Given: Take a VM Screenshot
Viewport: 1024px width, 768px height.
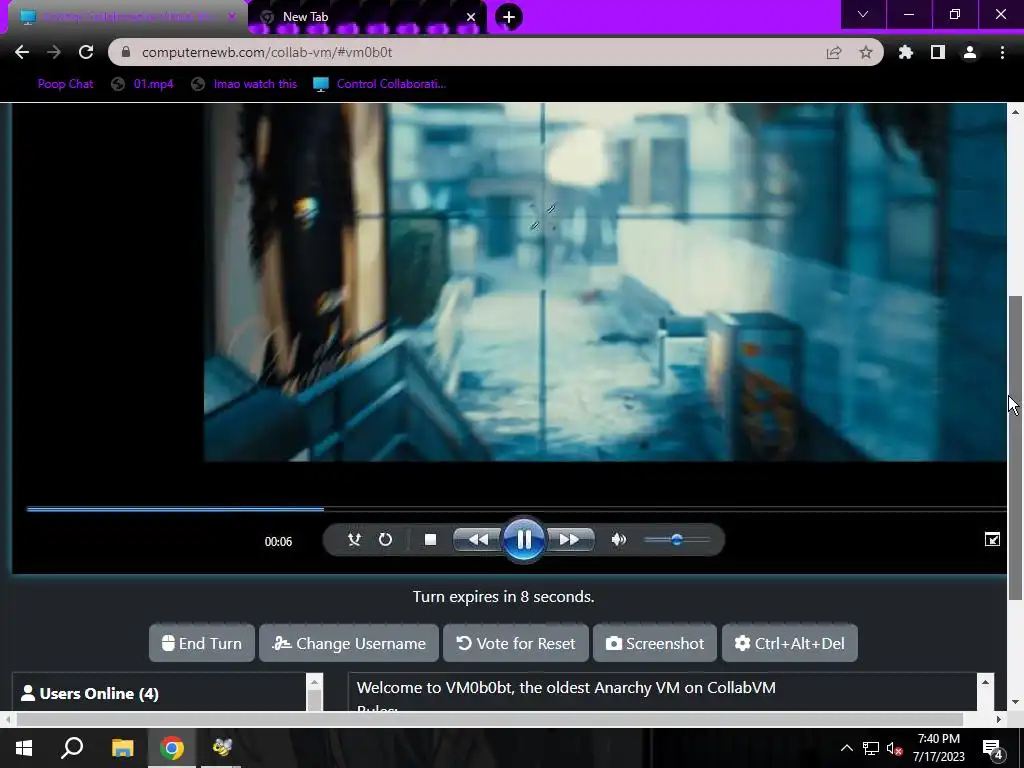Looking at the screenshot, I should (655, 643).
